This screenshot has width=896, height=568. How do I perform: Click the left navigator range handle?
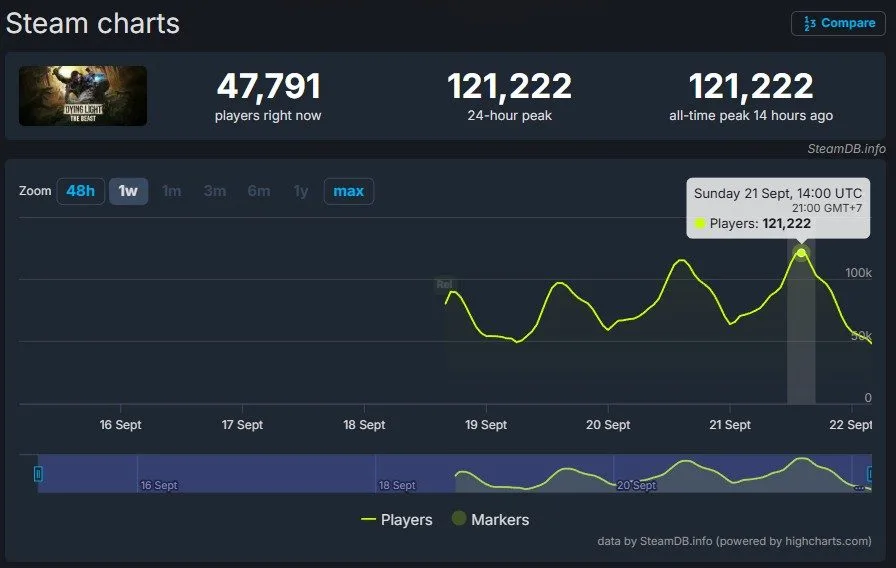(x=39, y=473)
